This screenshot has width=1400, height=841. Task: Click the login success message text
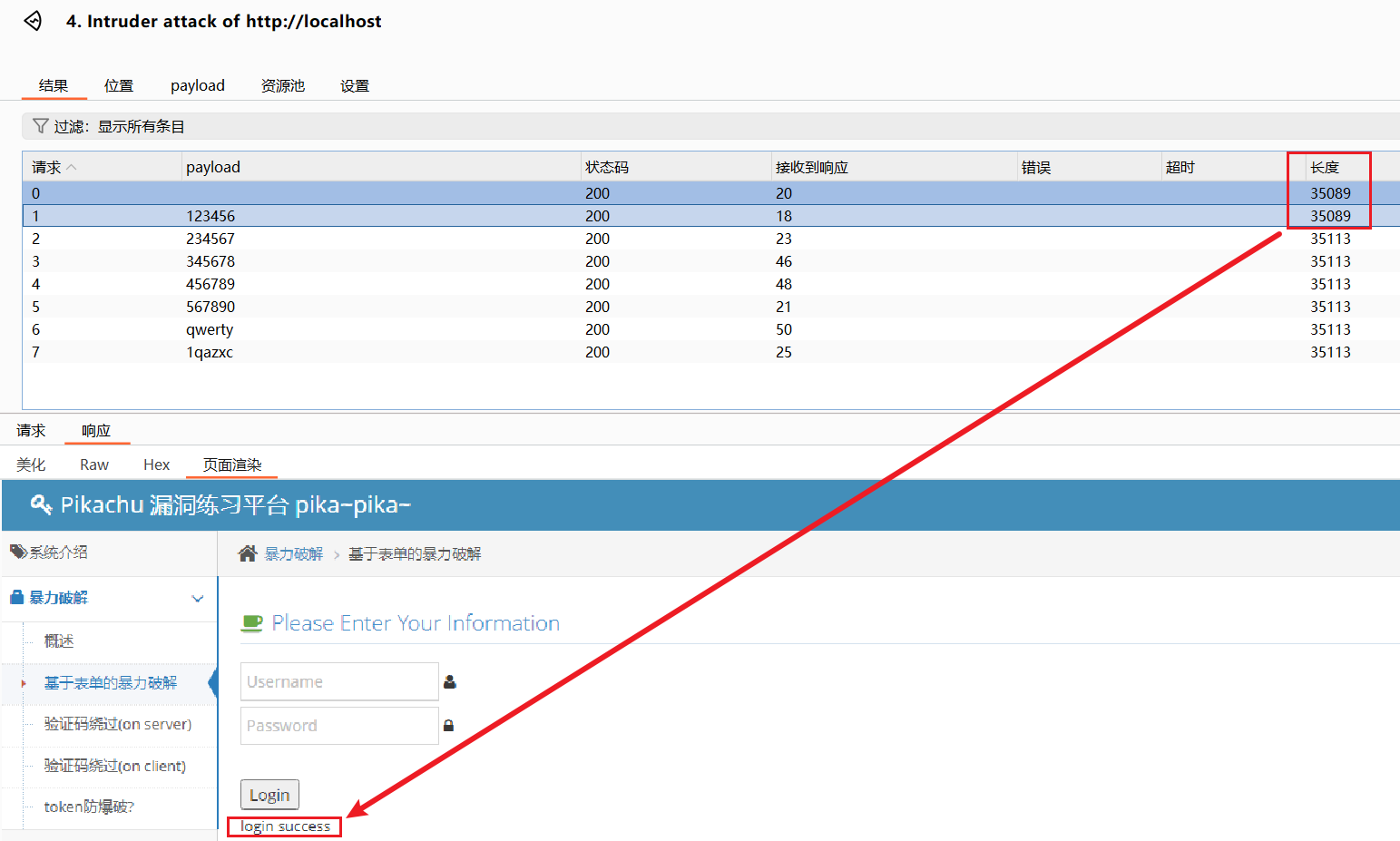pos(285,826)
